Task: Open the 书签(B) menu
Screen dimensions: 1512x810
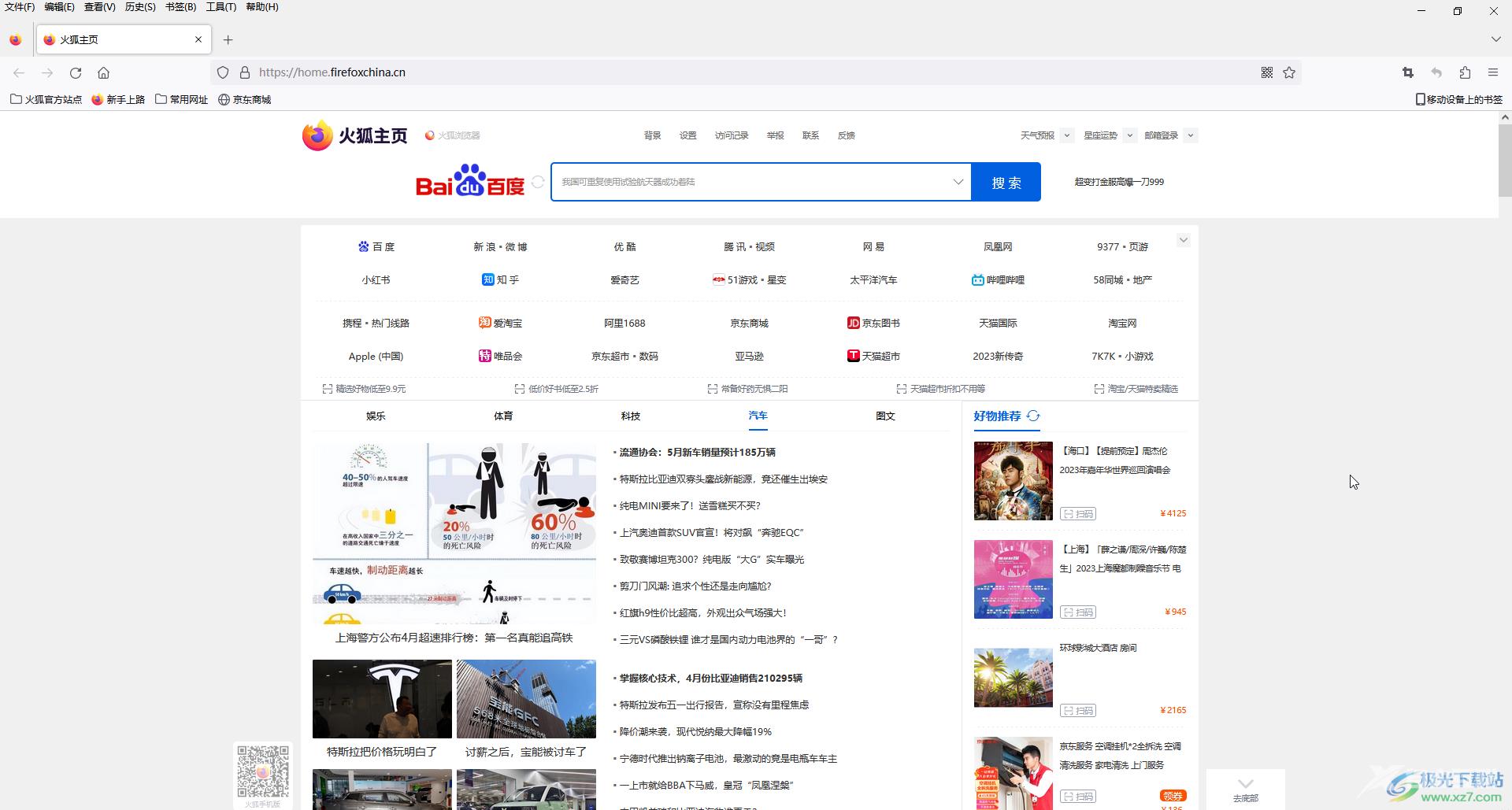Action: point(180,7)
